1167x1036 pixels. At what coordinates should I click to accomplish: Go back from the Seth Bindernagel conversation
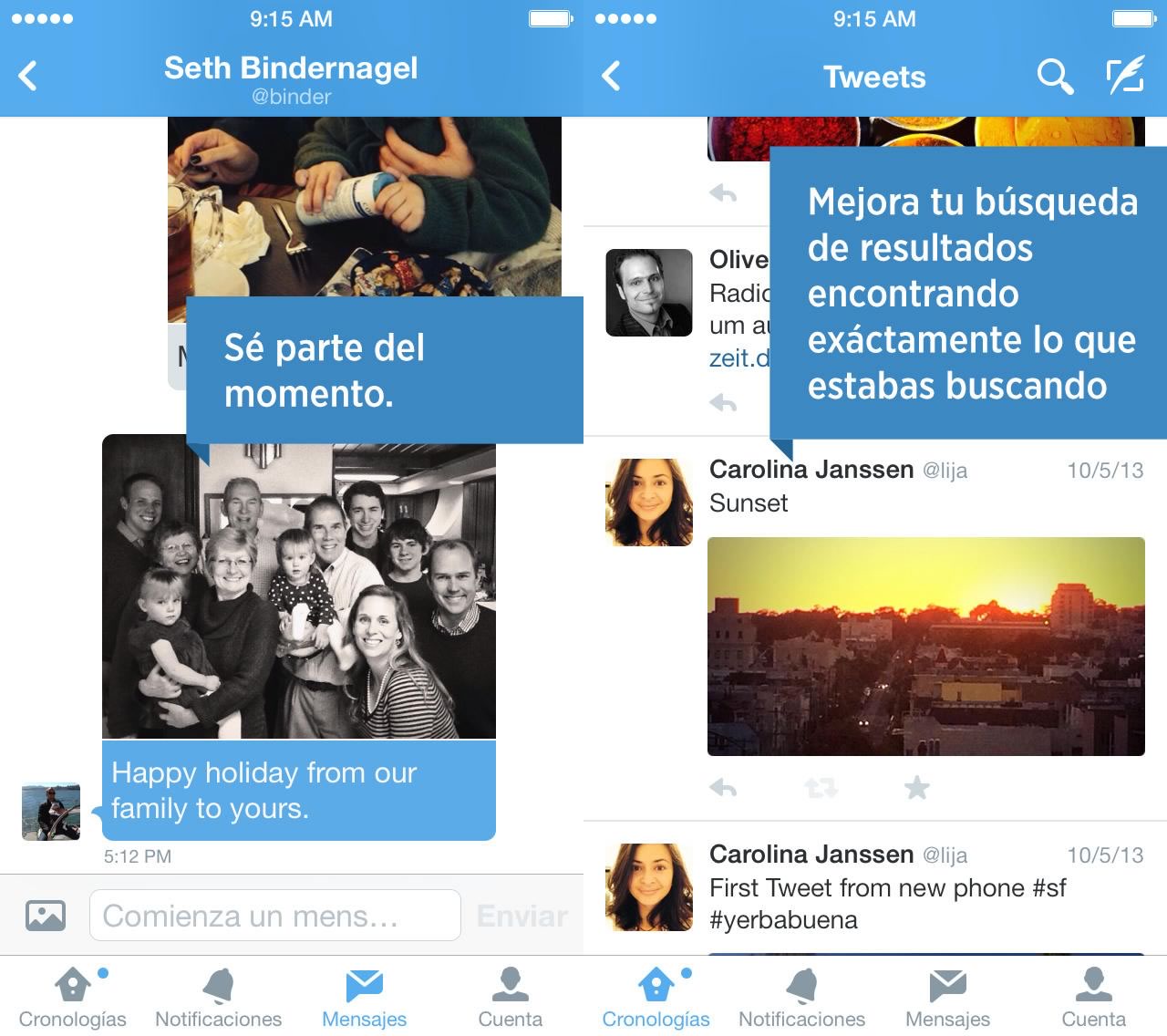tap(28, 76)
